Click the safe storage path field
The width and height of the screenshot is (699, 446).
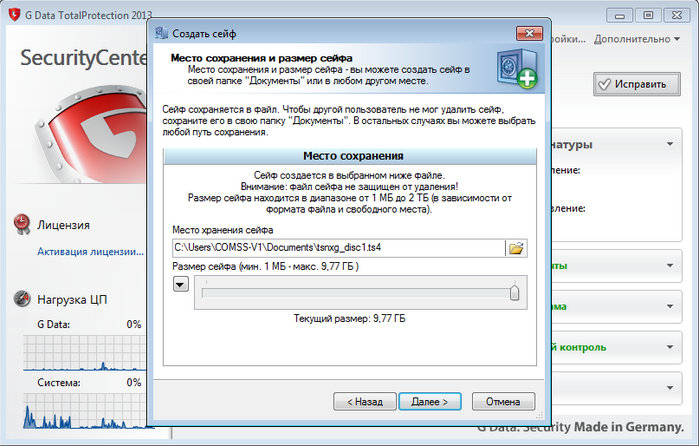(338, 248)
